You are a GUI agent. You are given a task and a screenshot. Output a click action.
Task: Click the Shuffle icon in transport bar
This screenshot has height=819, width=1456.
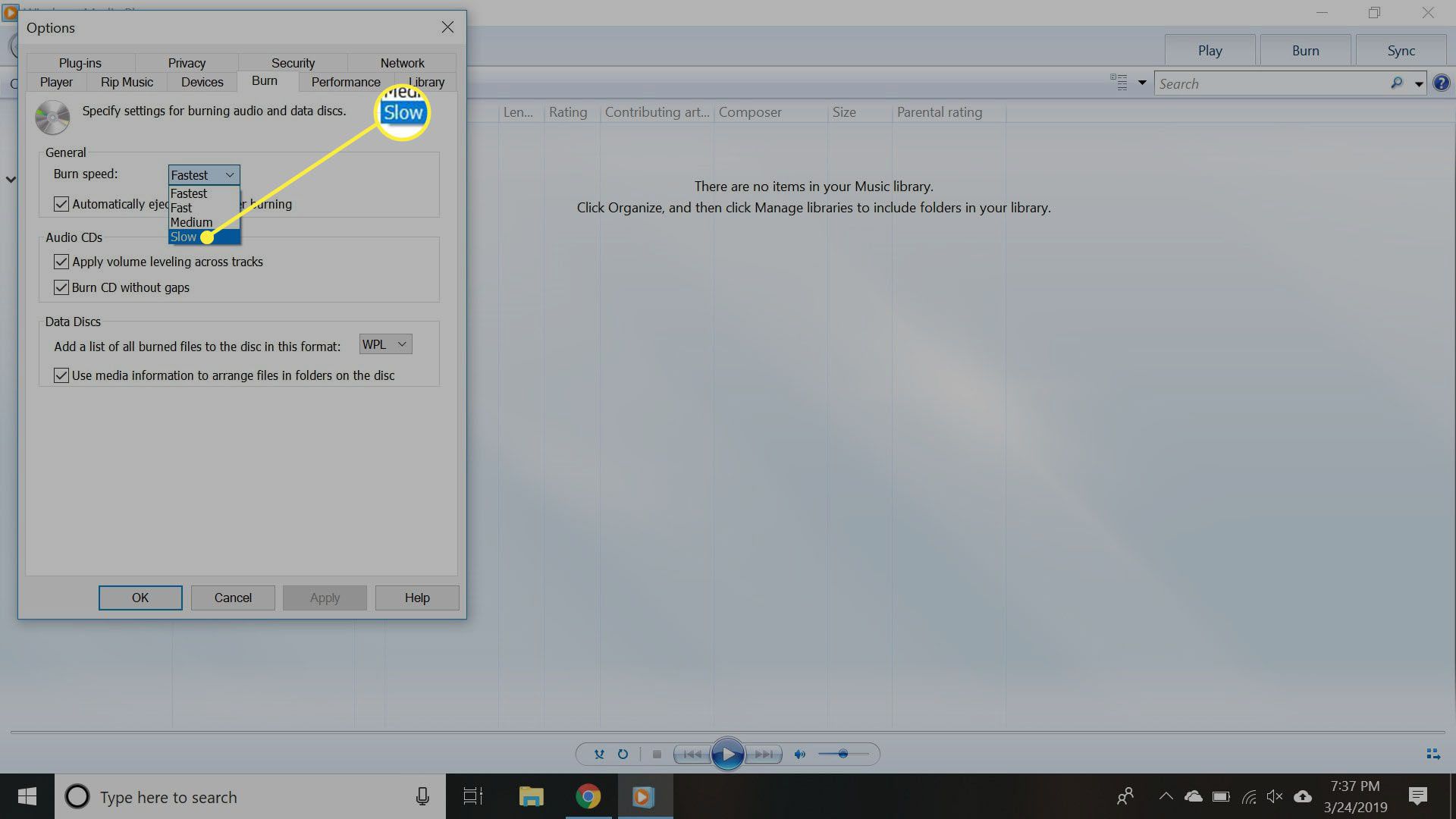[x=598, y=754]
